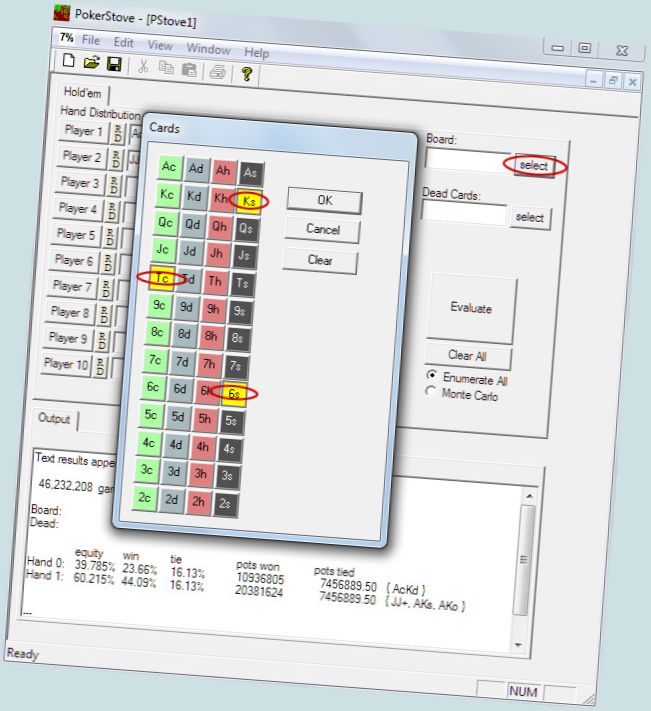Click the RD button next to Player 4
The image size is (651, 711).
(112, 211)
